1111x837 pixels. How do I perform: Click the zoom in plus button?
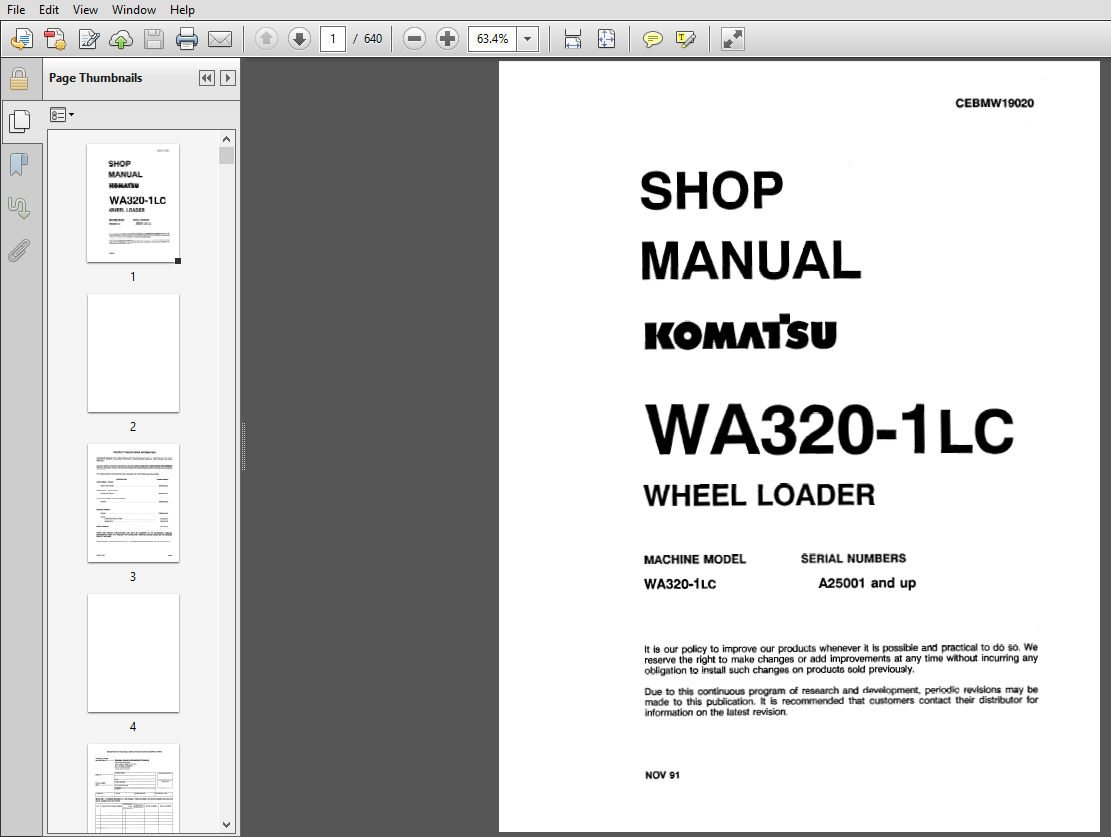pyautogui.click(x=447, y=39)
